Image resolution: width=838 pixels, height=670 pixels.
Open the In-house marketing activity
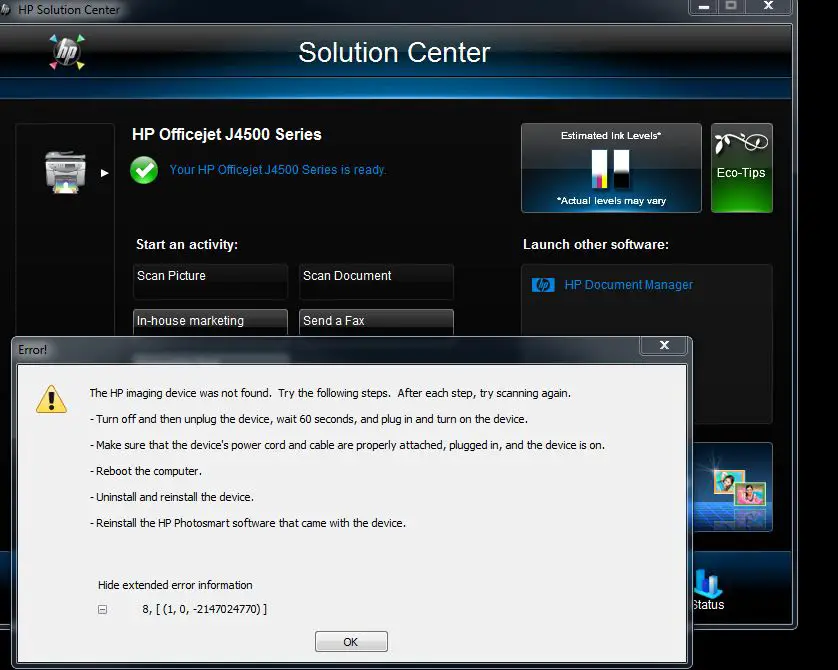(210, 322)
